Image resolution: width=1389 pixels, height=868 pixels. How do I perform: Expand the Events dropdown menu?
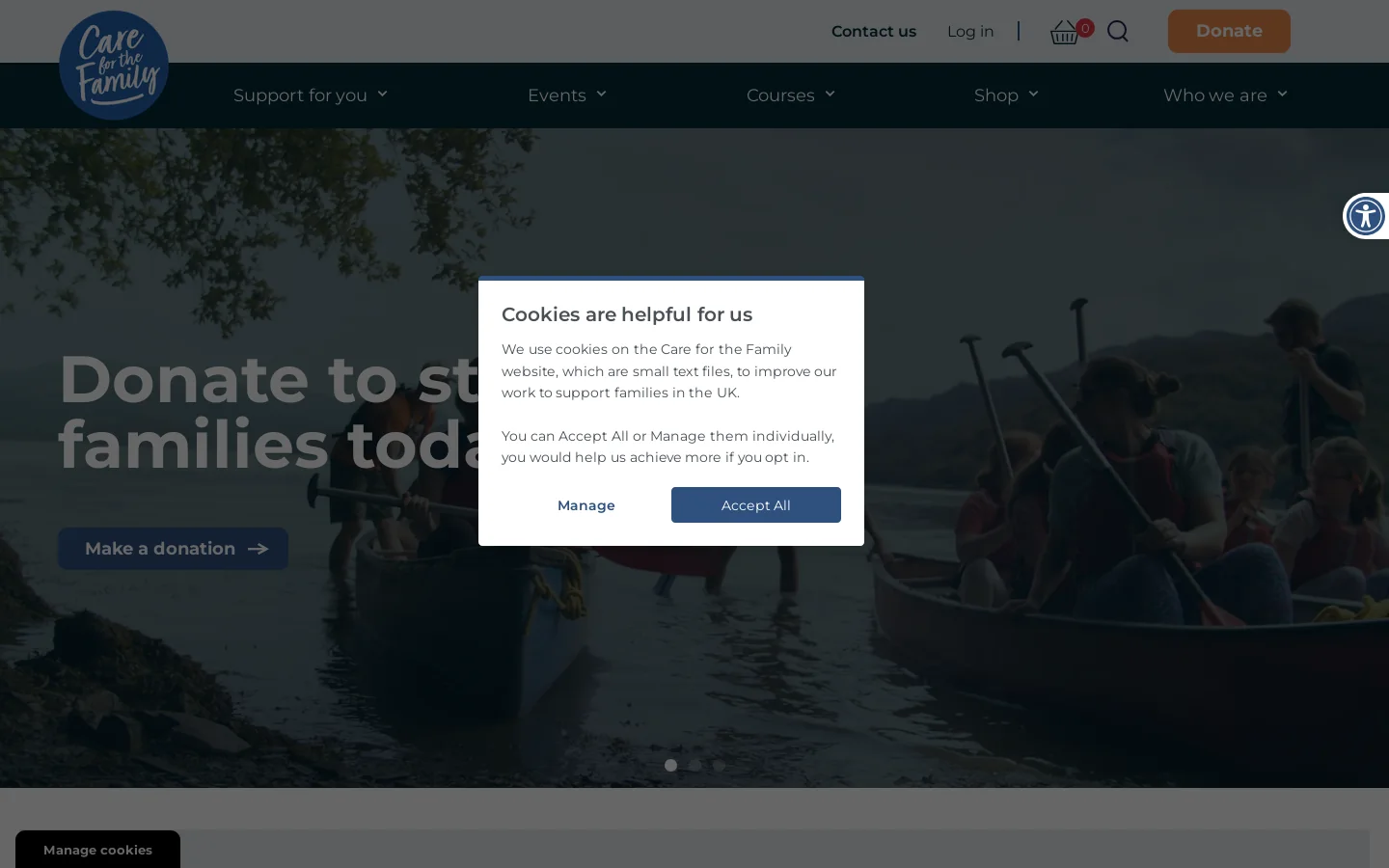[x=567, y=95]
